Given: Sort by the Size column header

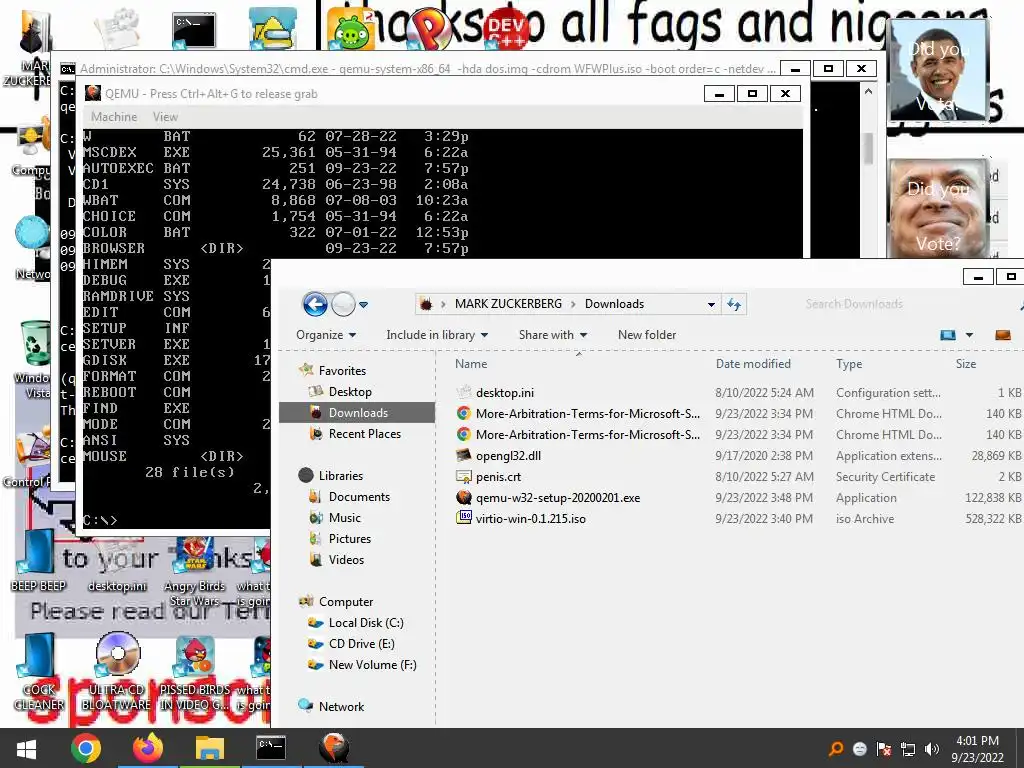Looking at the screenshot, I should coord(966,364).
